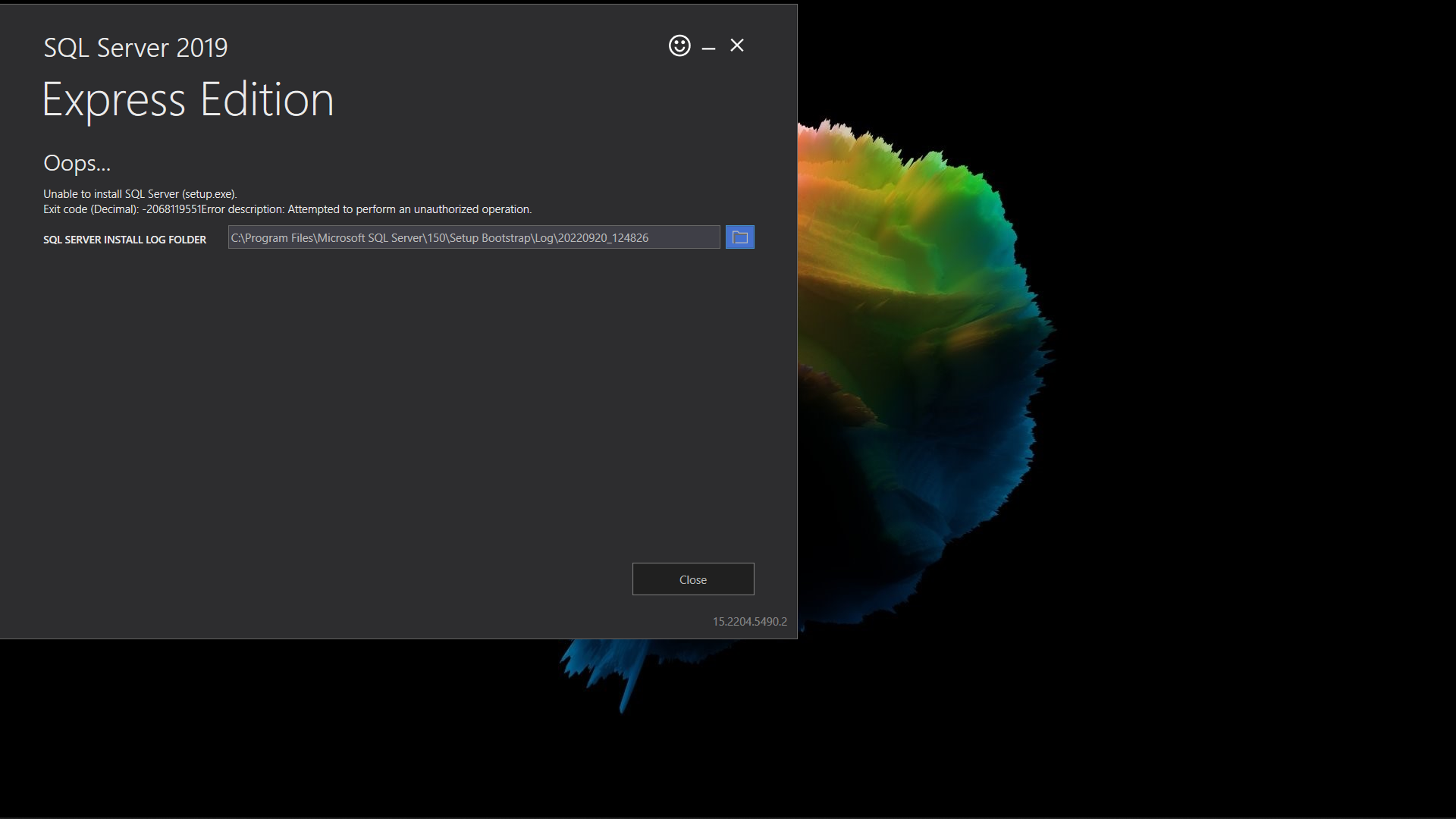This screenshot has height=819, width=1456.
Task: Click the Oops... heading
Action: point(77,163)
